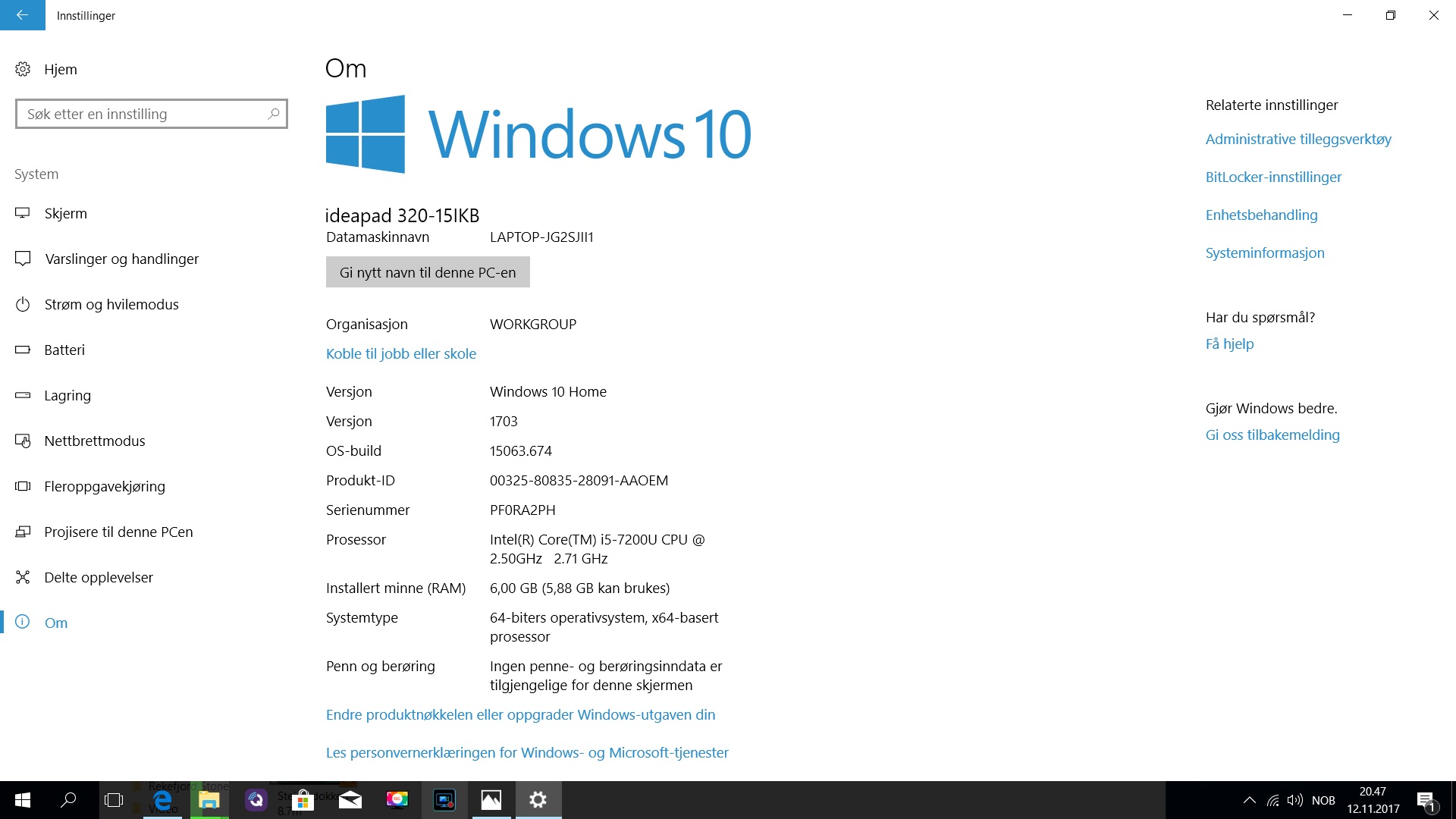Show hidden system tray icons

tap(1249, 800)
